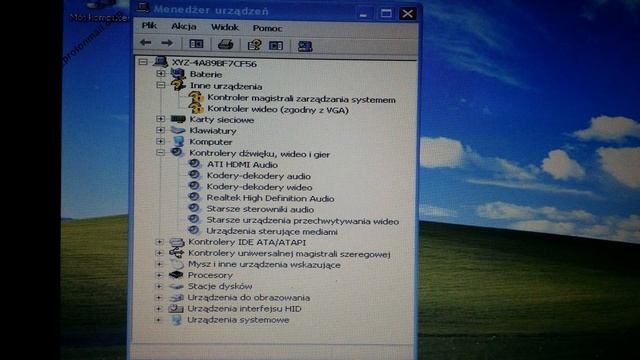Expand the Karty sieciowe category
The height and width of the screenshot is (360, 640).
(160, 119)
